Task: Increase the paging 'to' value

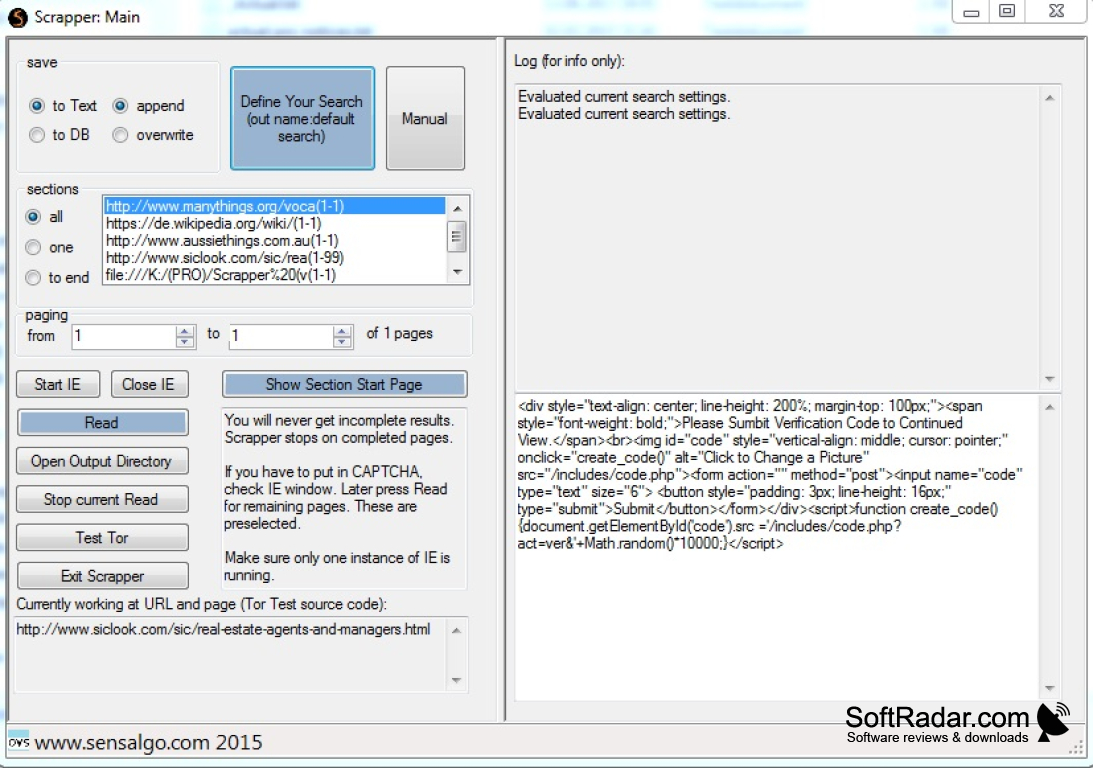Action: (x=342, y=331)
